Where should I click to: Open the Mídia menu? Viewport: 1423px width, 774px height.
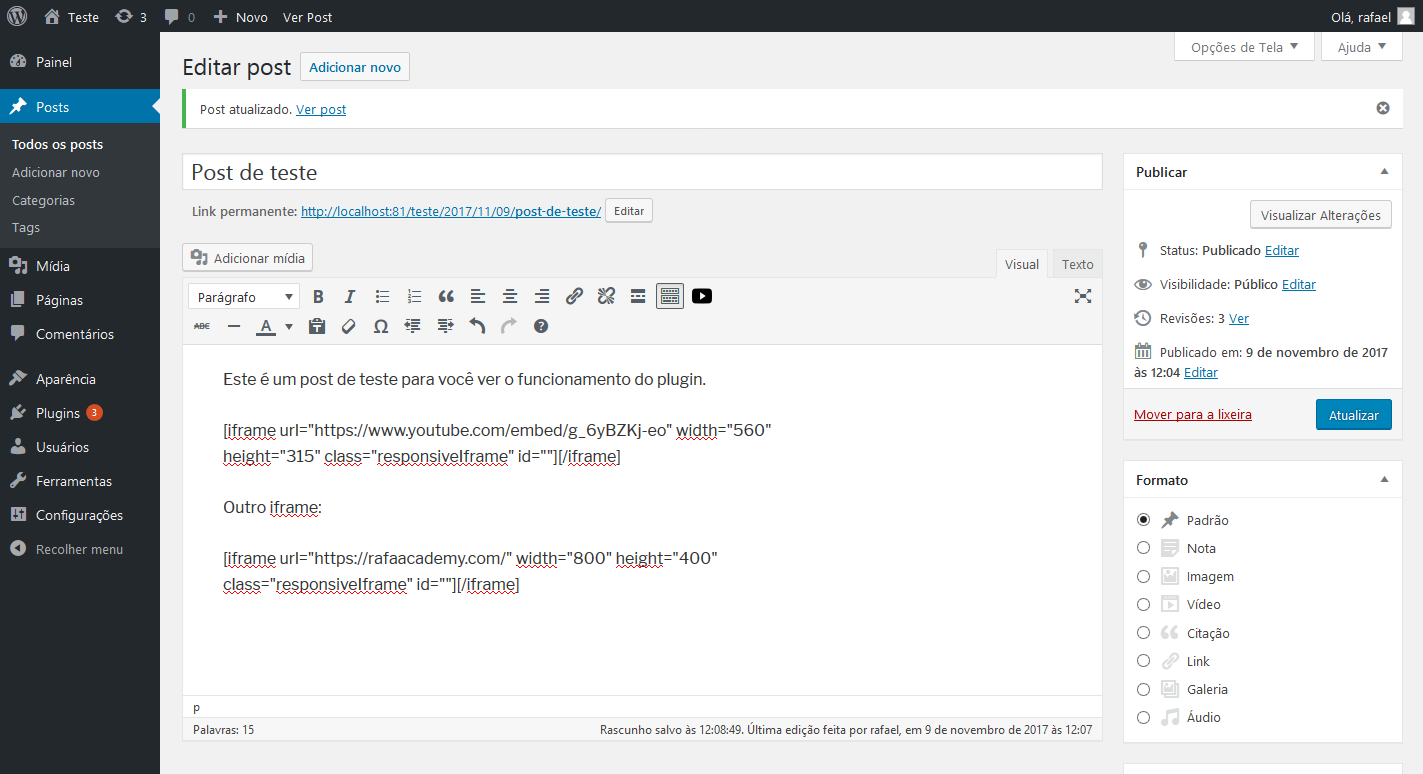click(80, 266)
